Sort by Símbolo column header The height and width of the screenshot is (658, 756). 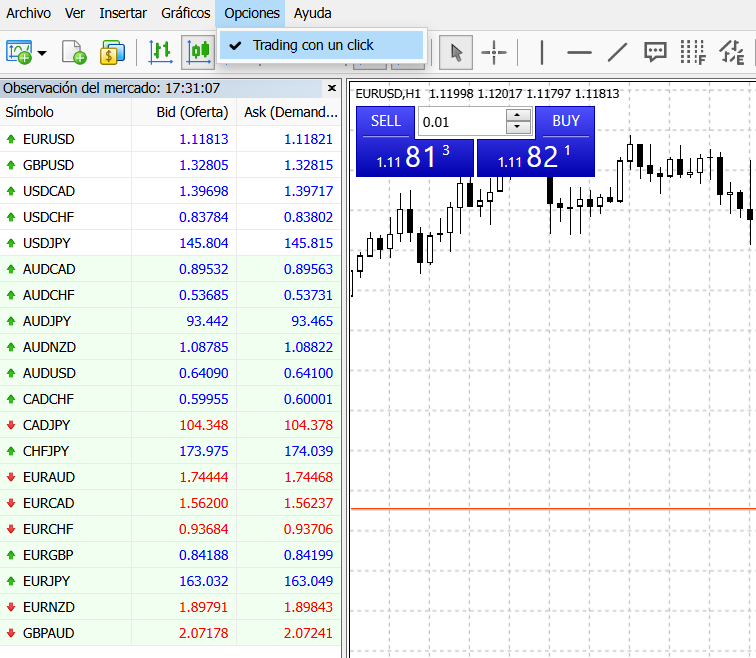(66, 112)
